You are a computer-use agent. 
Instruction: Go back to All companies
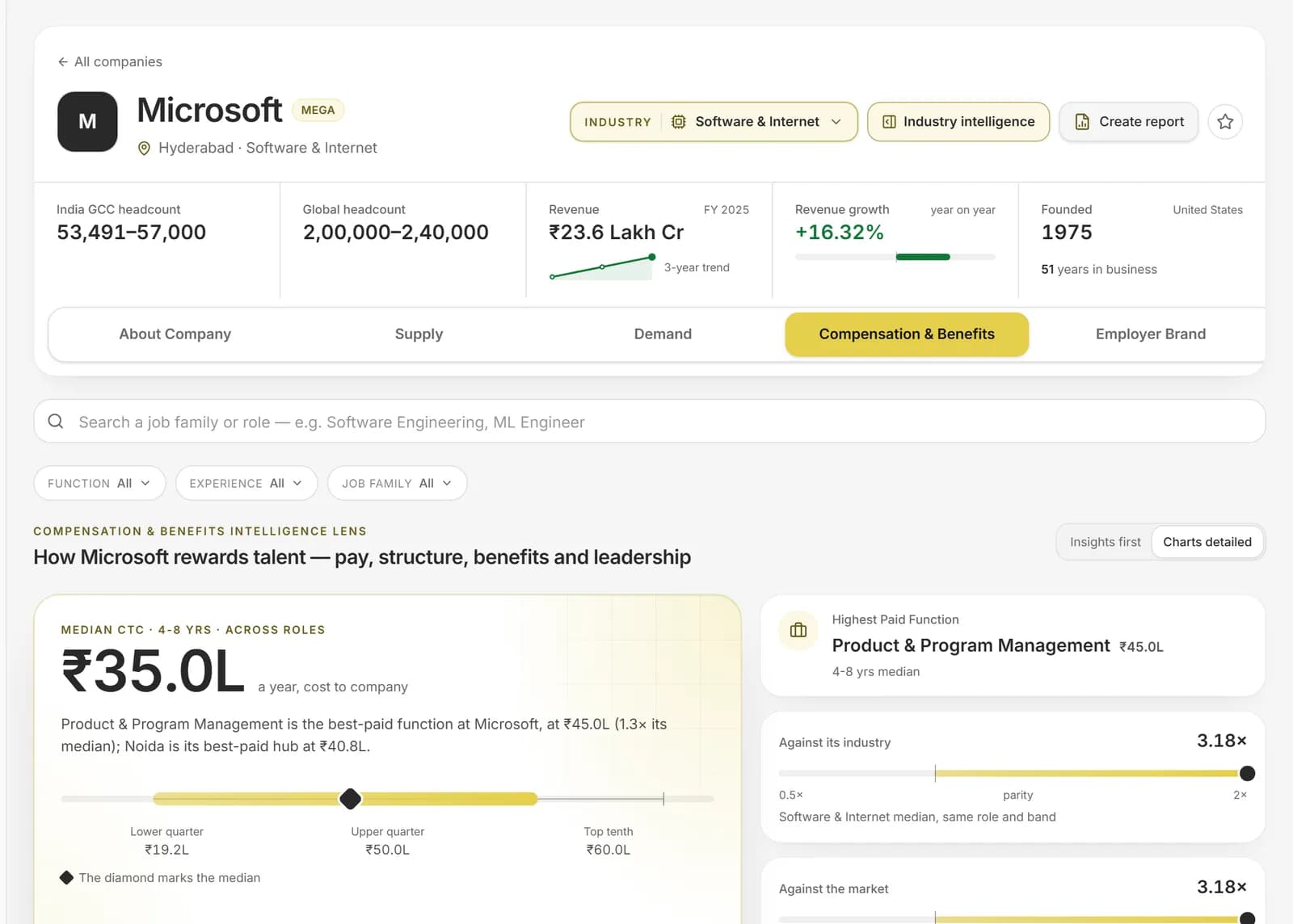[x=110, y=62]
